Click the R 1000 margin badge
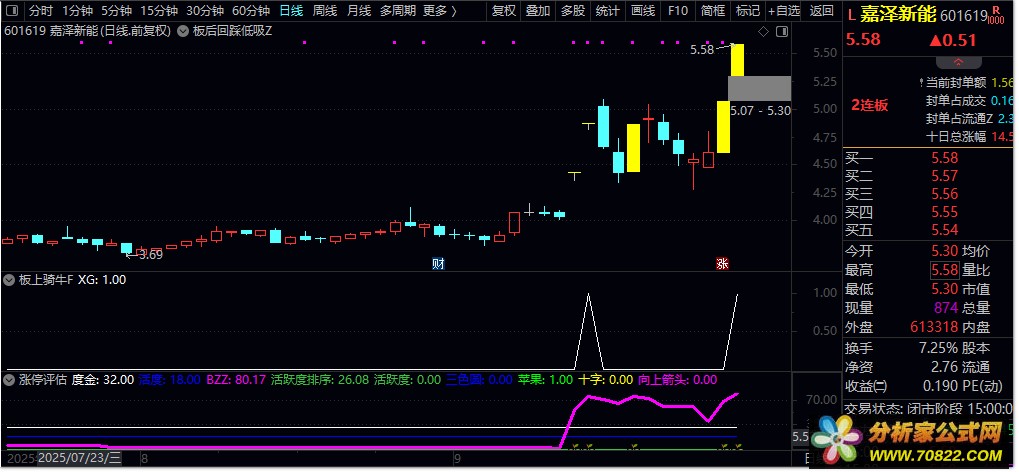The height and width of the screenshot is (472, 1019). tap(996, 16)
